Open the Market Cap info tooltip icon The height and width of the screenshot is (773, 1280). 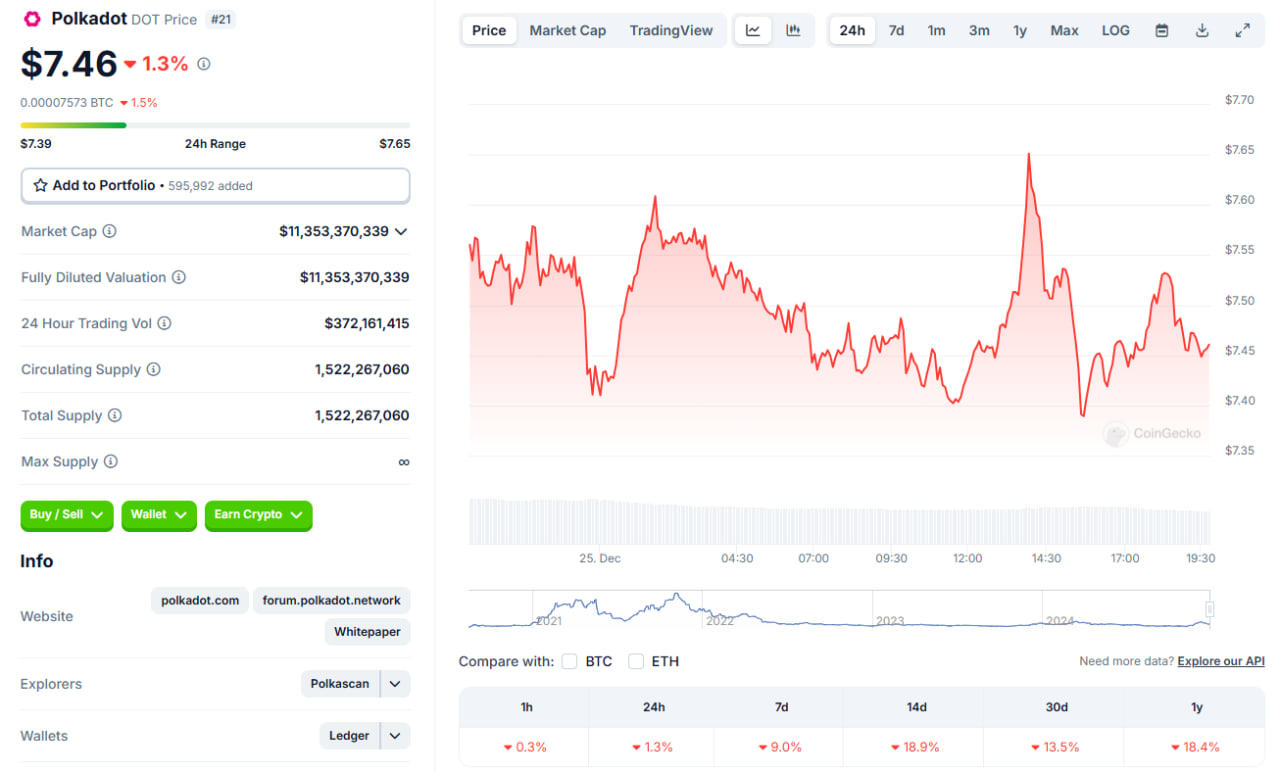click(110, 231)
